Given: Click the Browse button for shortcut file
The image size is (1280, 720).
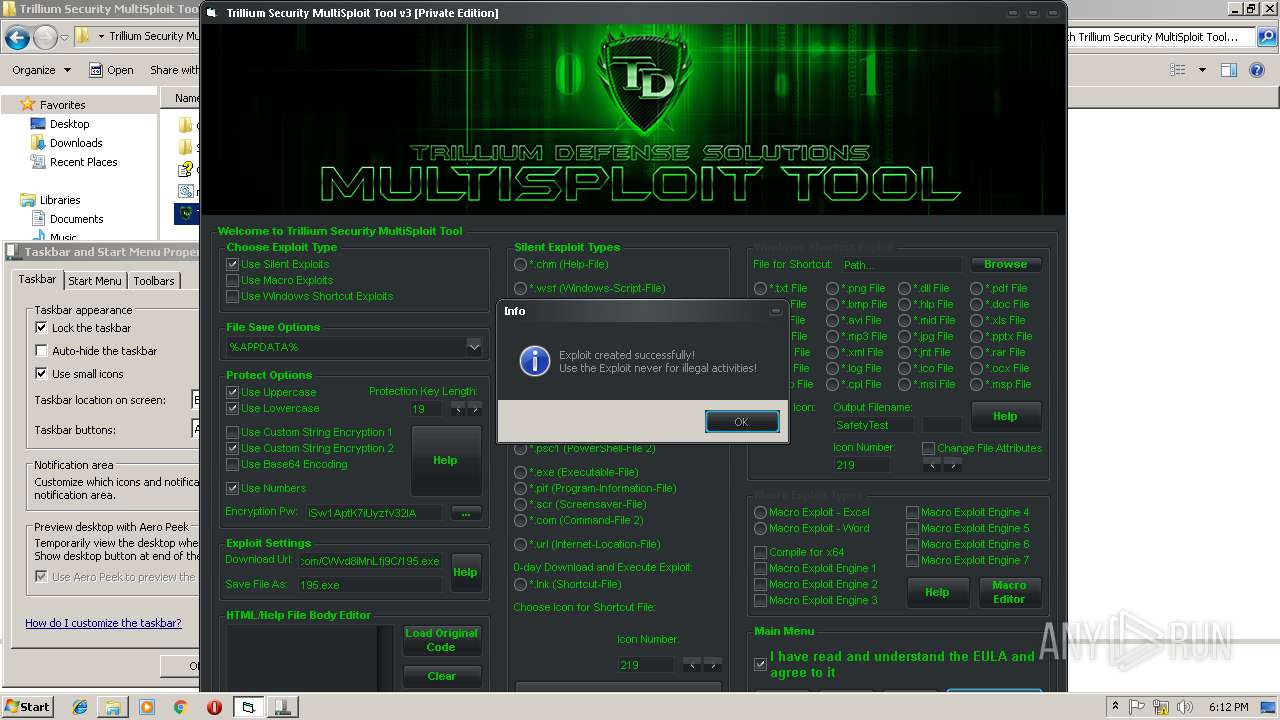Looking at the screenshot, I should pyautogui.click(x=1005, y=264).
